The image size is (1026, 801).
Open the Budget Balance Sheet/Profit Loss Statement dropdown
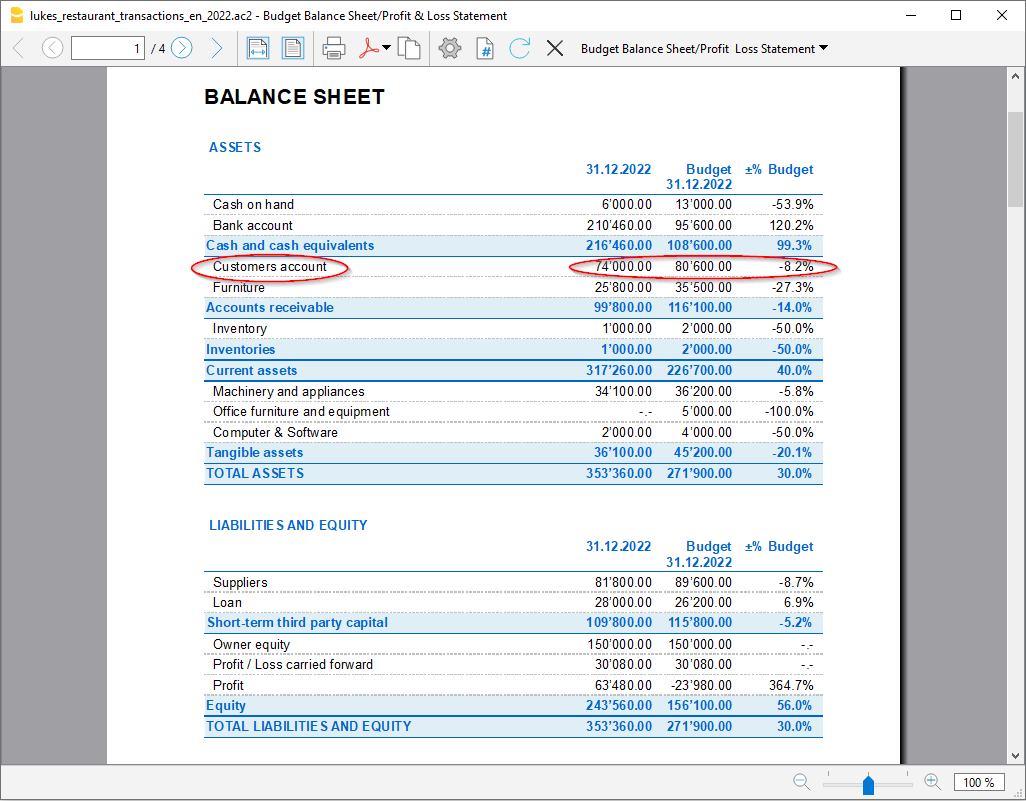704,48
